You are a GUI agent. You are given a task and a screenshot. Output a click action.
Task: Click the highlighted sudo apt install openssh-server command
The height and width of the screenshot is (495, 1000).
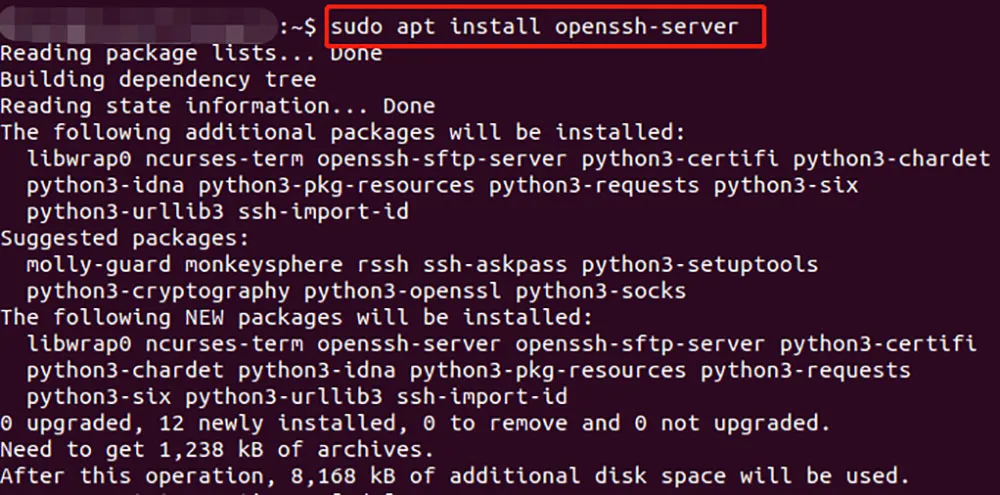544,26
